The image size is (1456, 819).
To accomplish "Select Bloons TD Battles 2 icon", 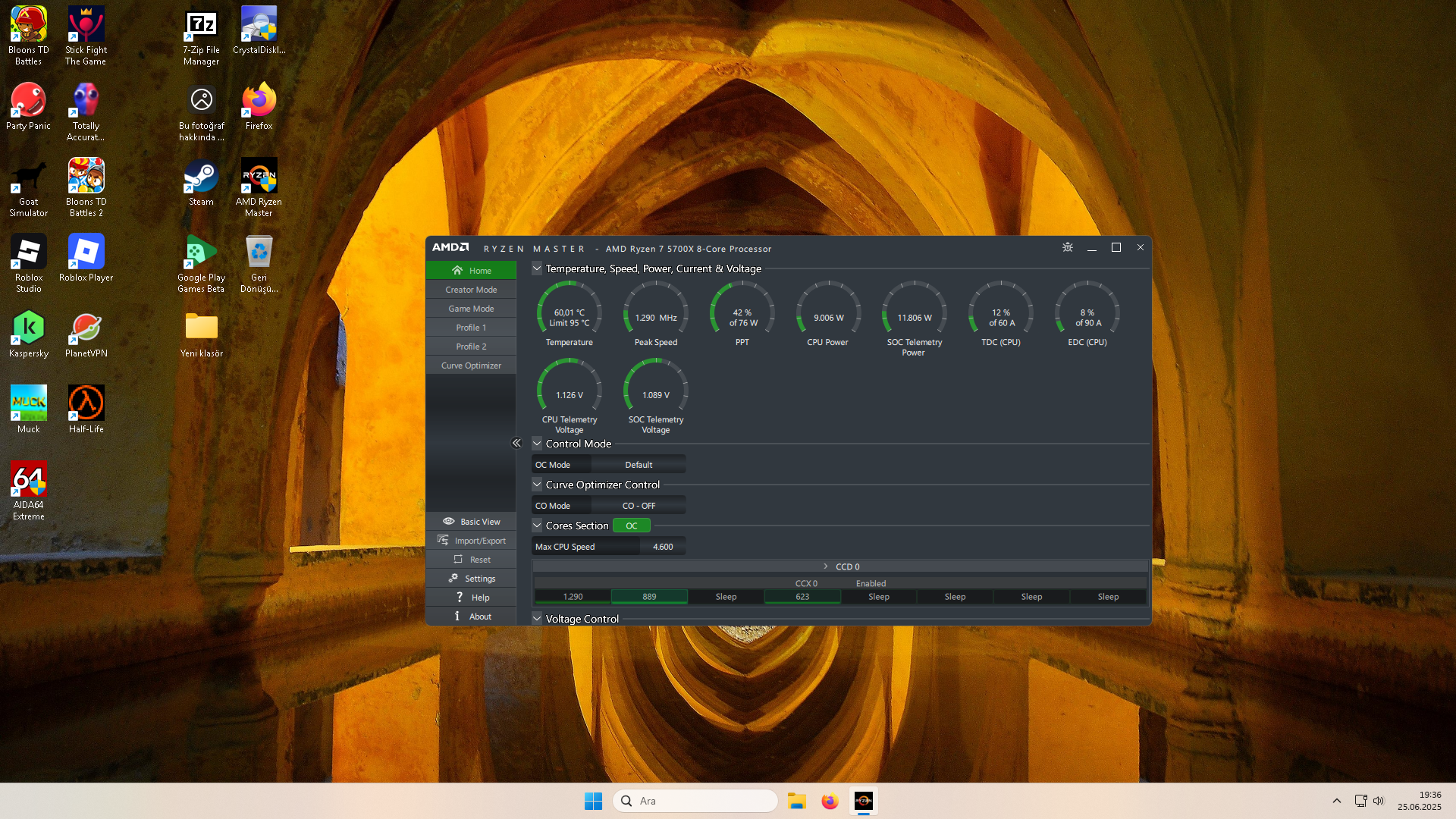I will coord(86,187).
